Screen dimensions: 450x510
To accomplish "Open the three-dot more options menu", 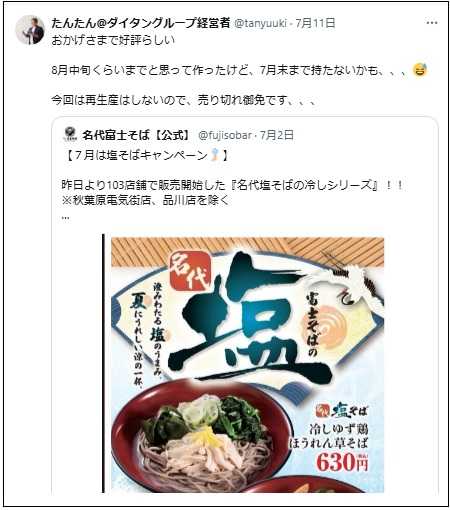I will coord(432,23).
